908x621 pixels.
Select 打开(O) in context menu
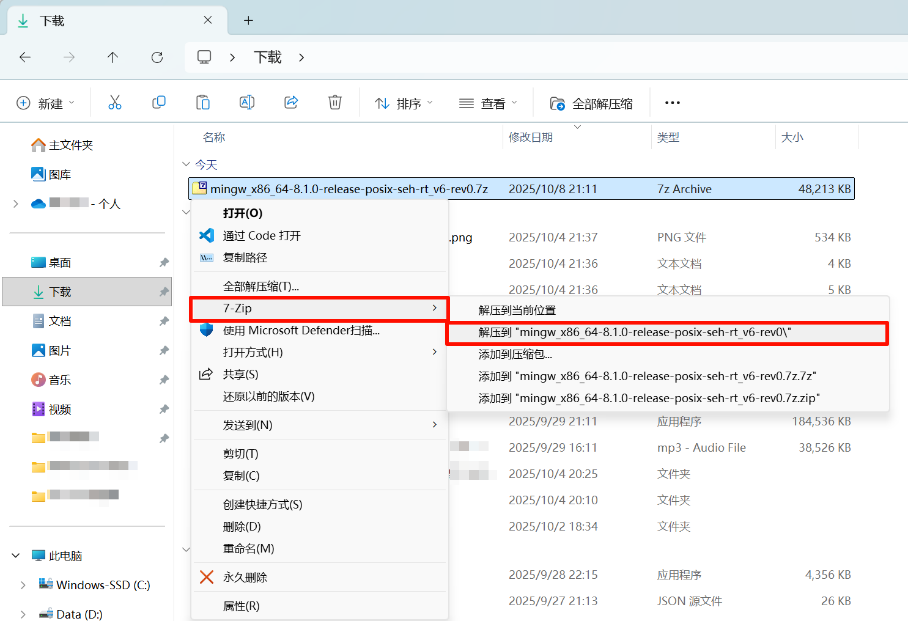coord(320,213)
